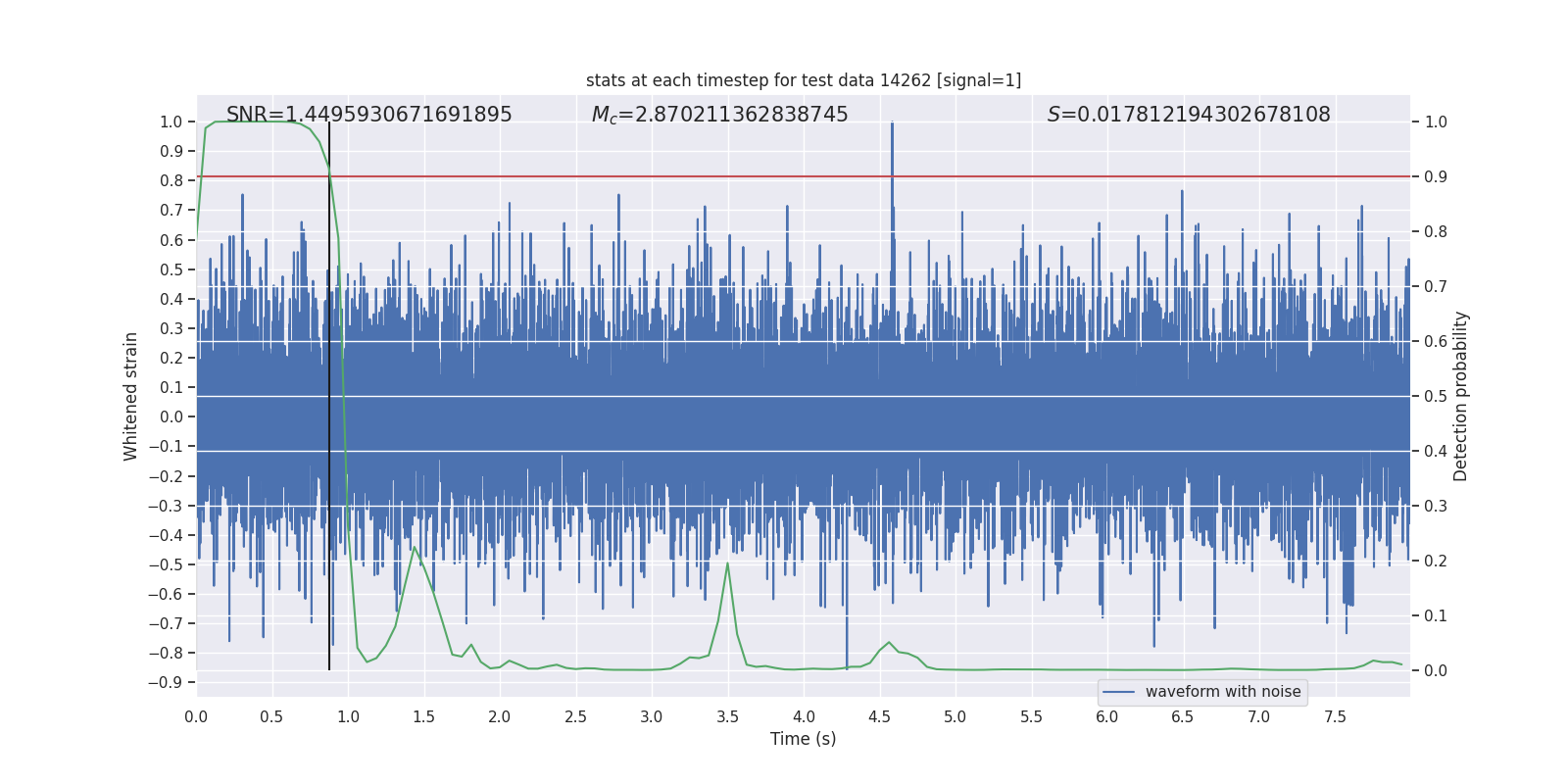1568x784 pixels.
Task: Click the 4.0 tick on the Time axis
Action: (x=804, y=717)
